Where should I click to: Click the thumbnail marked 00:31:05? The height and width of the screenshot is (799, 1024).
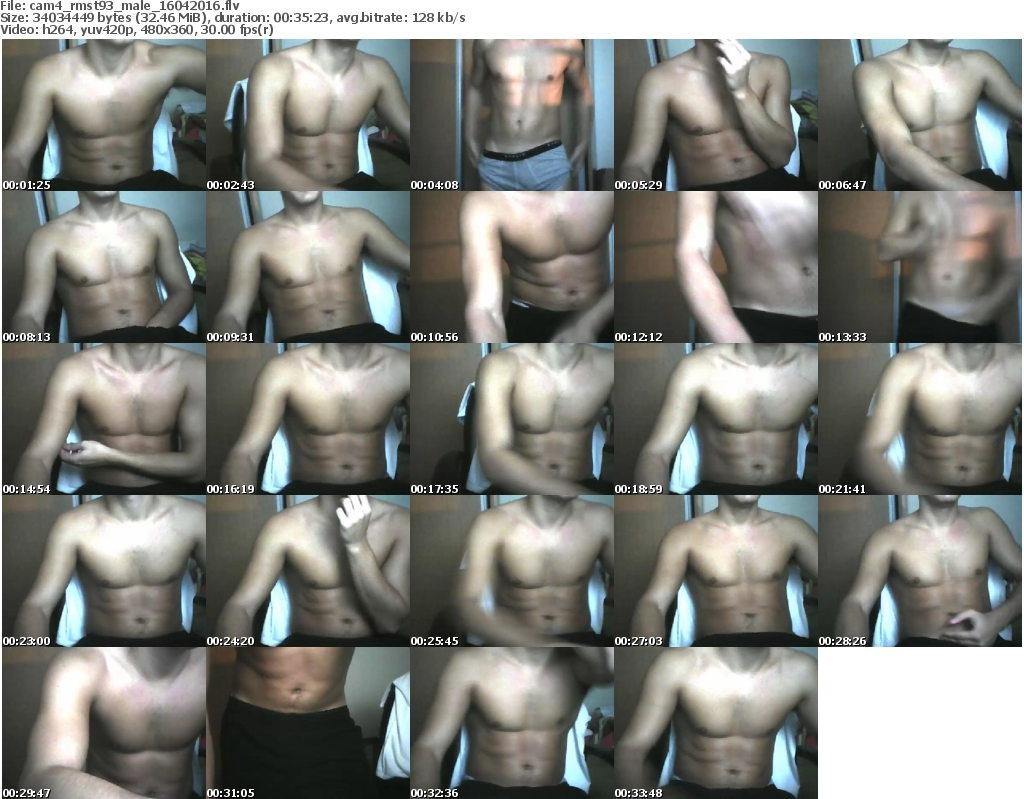(308, 723)
